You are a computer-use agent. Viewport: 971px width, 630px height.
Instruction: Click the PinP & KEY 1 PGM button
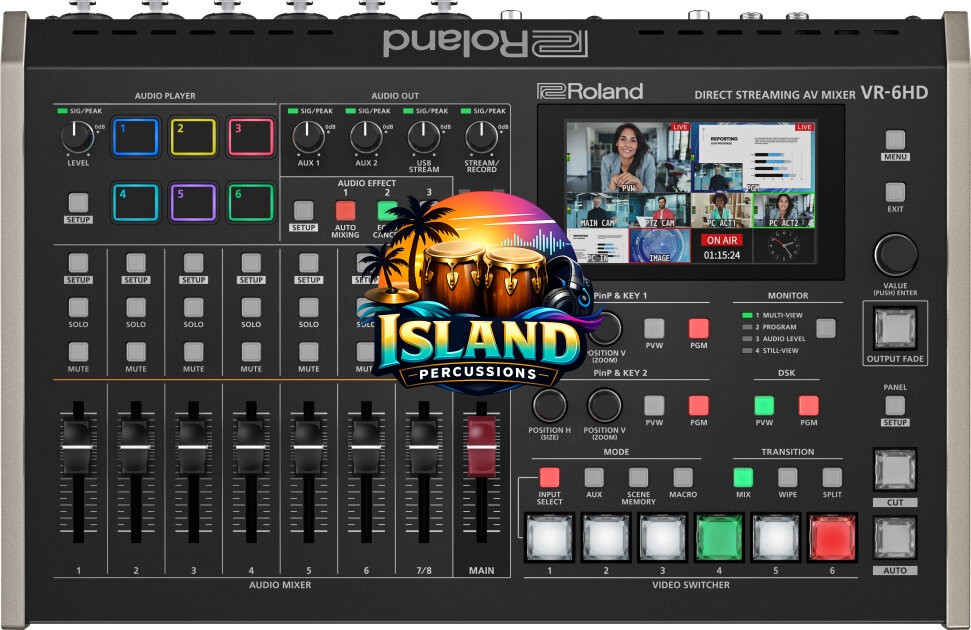click(699, 328)
